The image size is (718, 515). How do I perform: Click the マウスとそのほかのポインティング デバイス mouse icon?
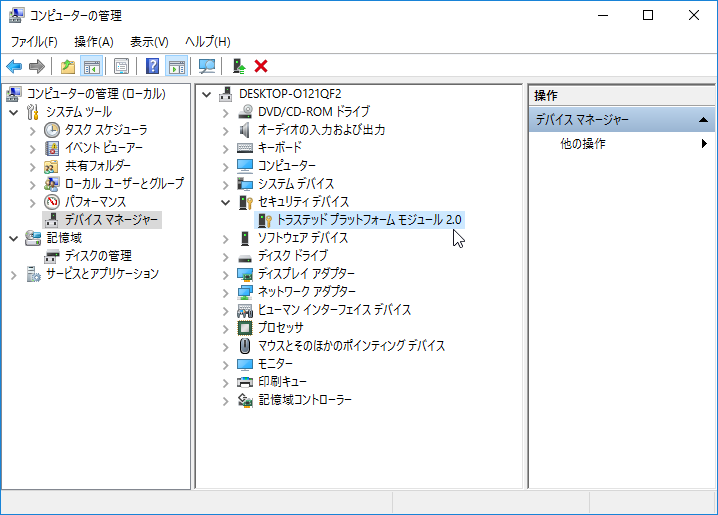(x=245, y=346)
